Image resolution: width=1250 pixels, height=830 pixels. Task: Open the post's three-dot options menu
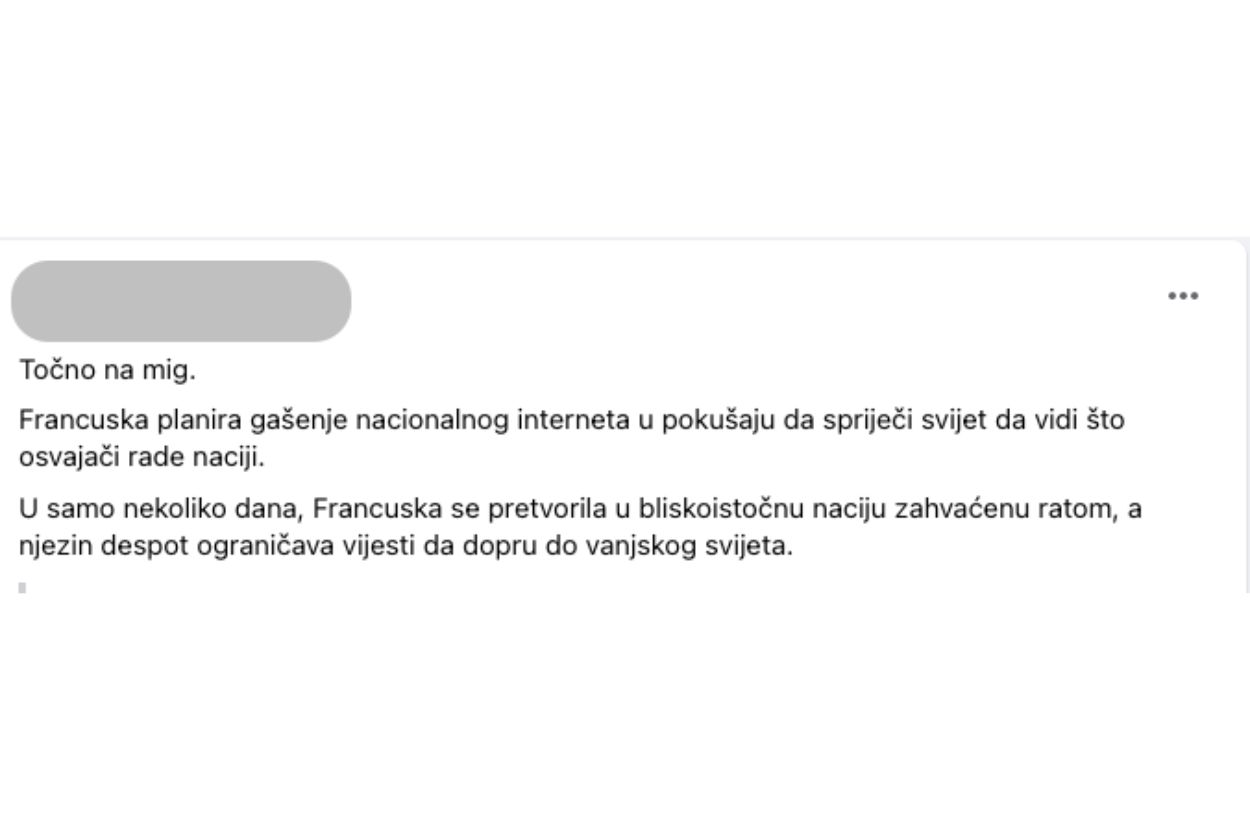[1183, 296]
